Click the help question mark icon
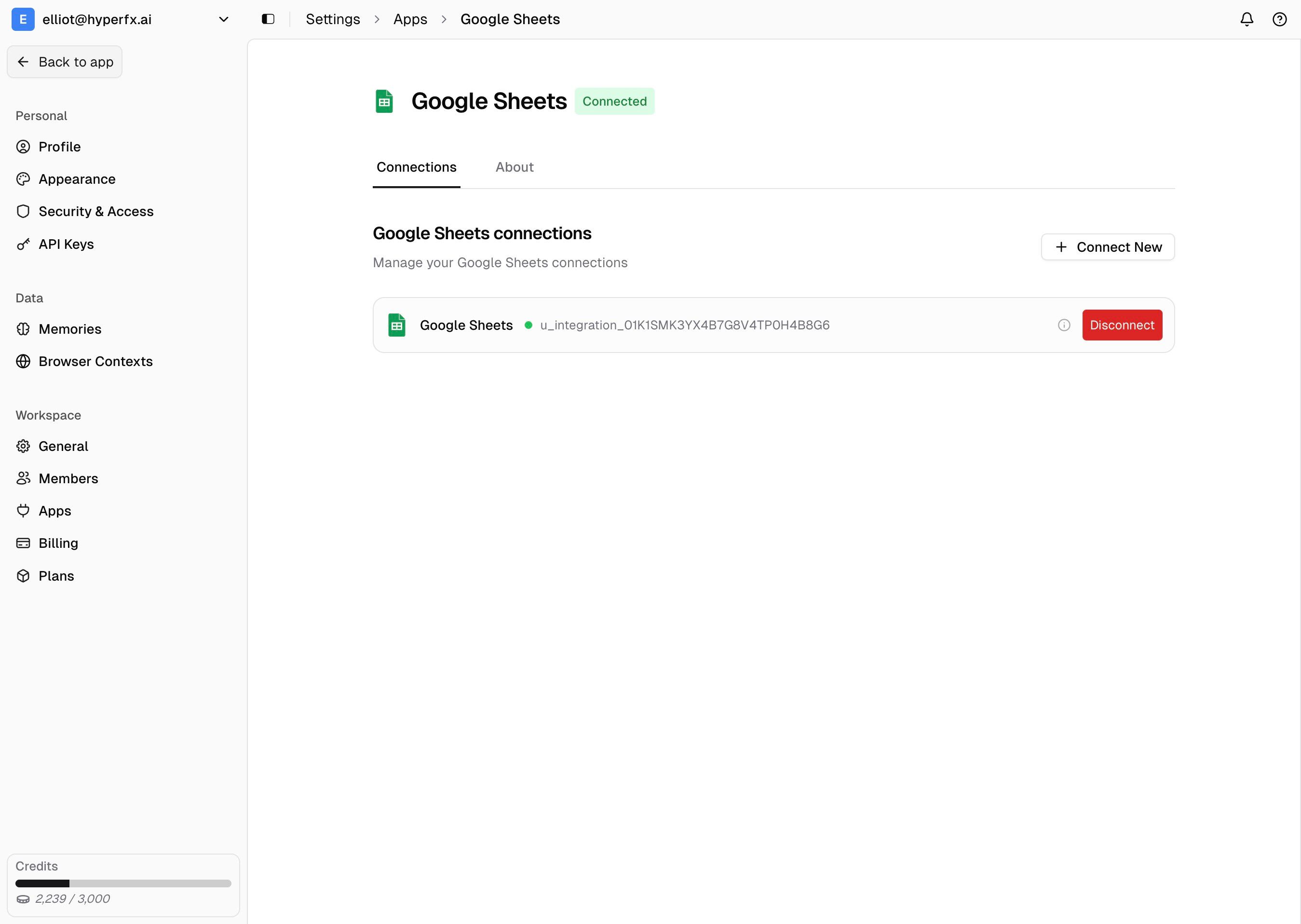This screenshot has width=1301, height=924. [x=1279, y=19]
